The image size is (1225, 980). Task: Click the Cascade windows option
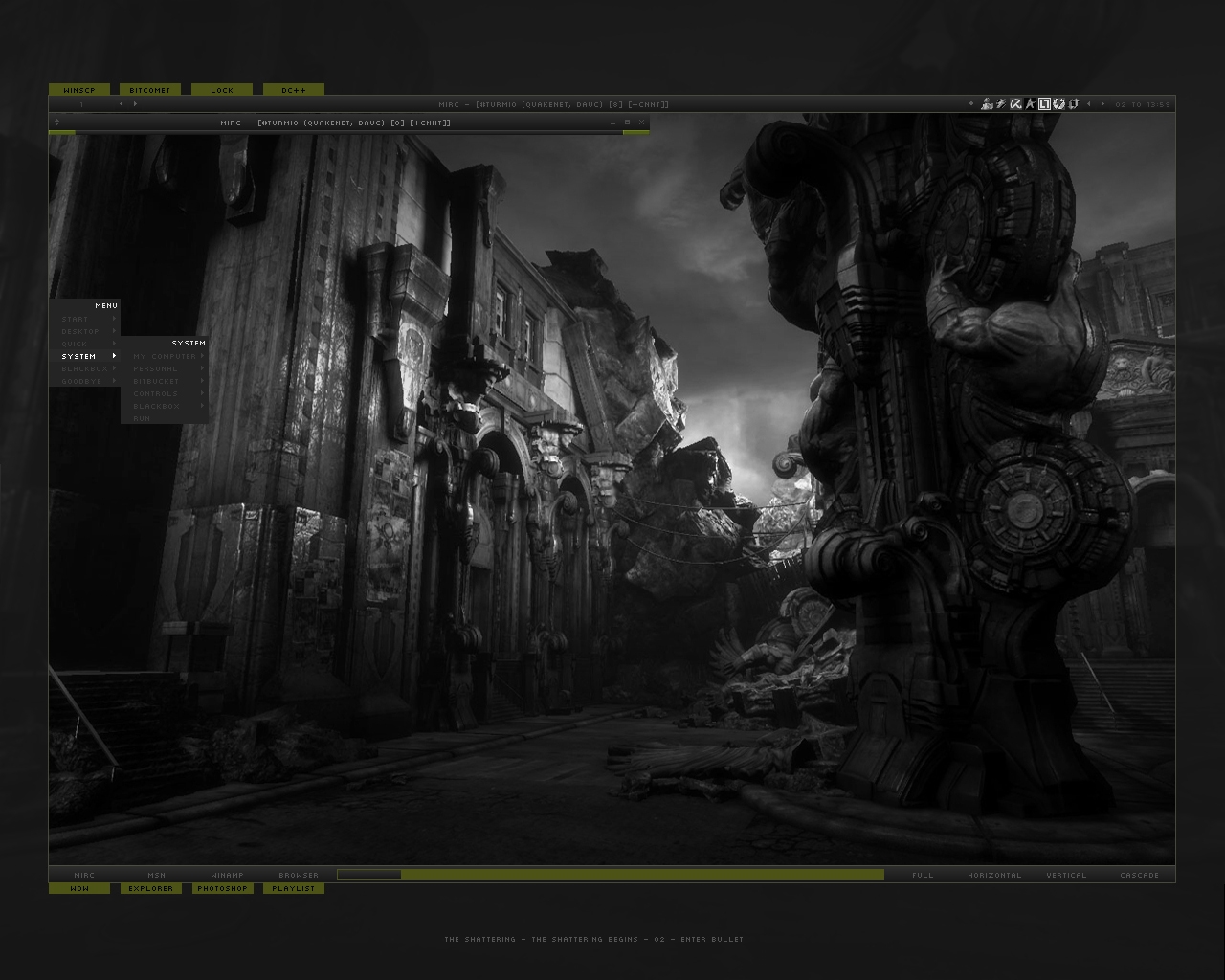(1139, 875)
